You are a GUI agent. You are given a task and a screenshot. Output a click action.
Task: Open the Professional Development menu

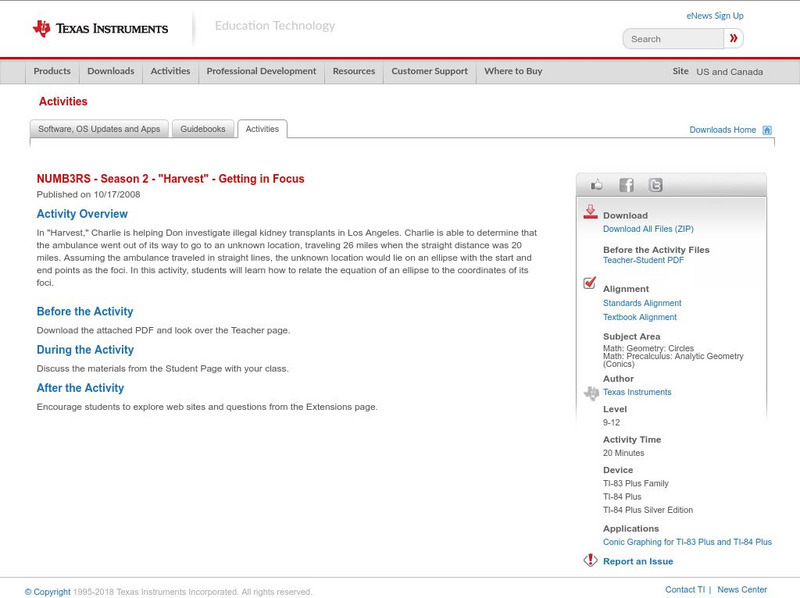click(x=260, y=71)
